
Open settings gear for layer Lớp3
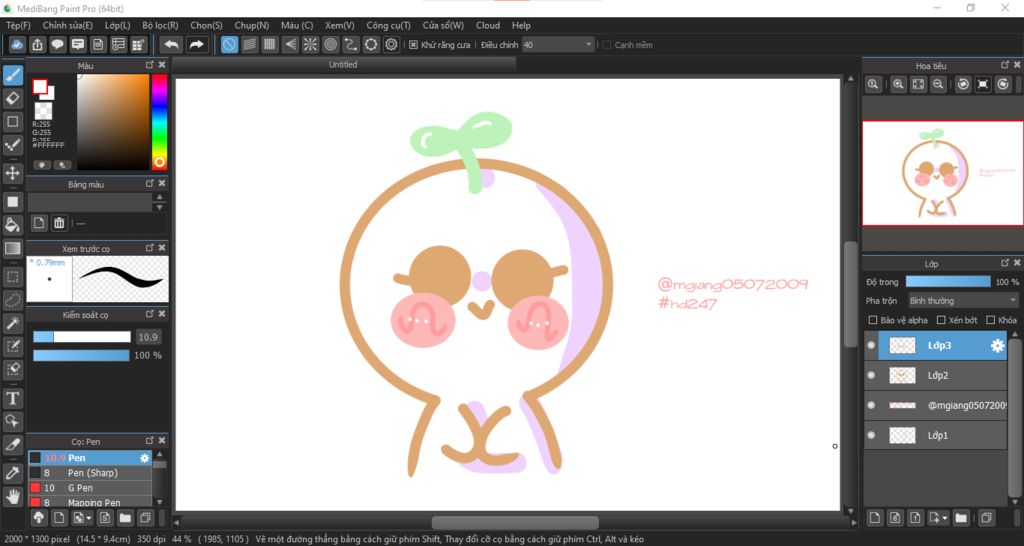click(x=997, y=346)
